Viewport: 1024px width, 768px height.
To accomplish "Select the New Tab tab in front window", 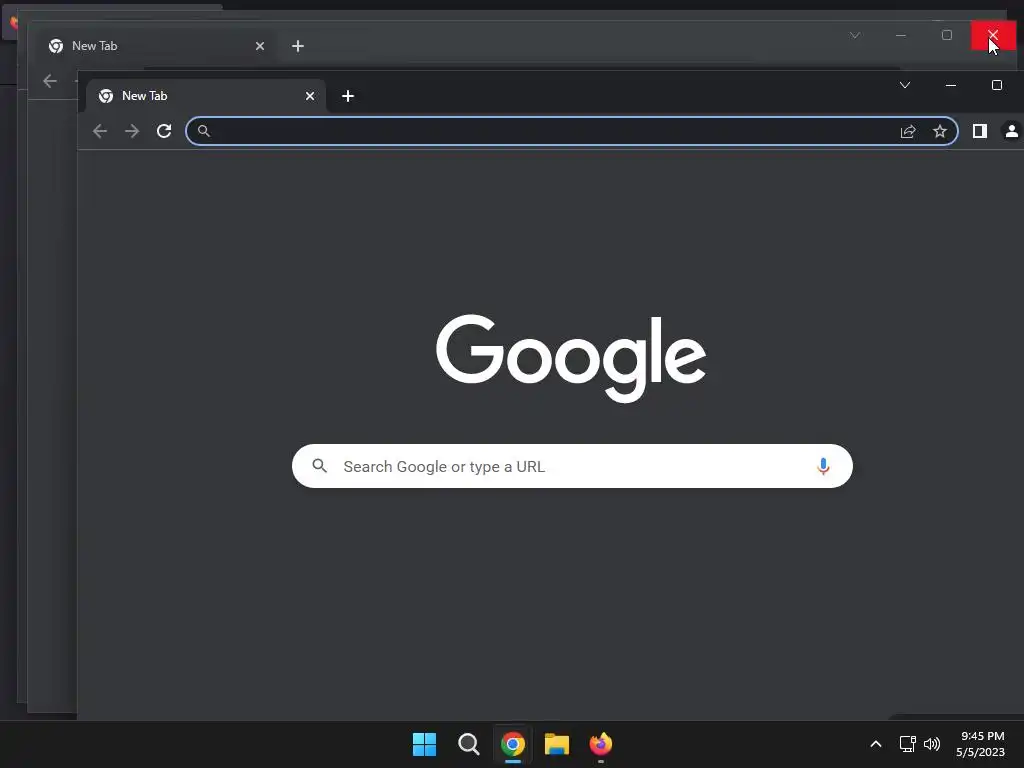I will click(x=206, y=96).
